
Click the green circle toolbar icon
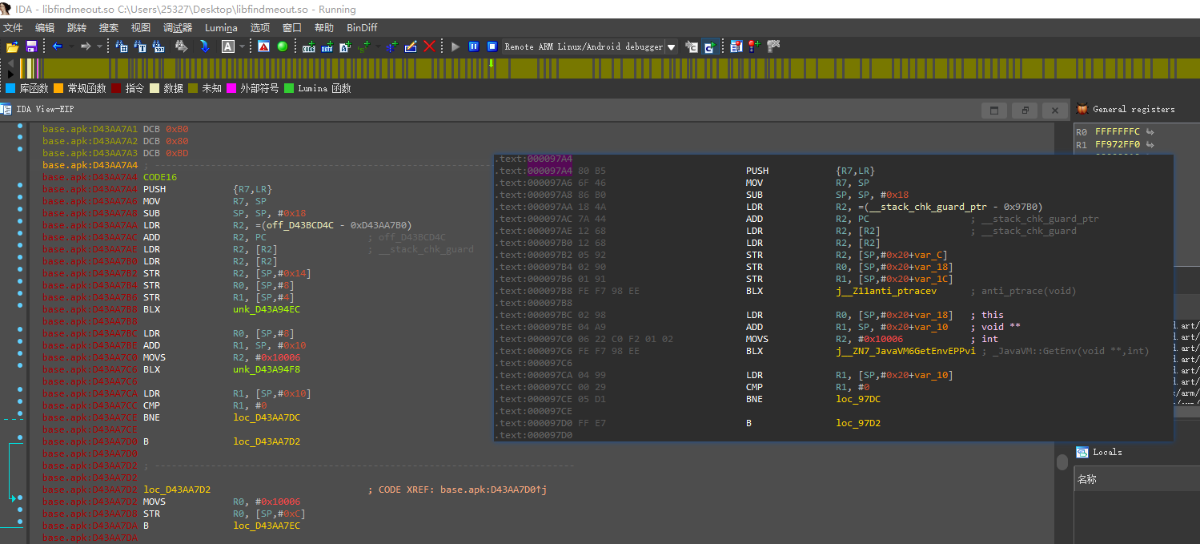coord(282,47)
